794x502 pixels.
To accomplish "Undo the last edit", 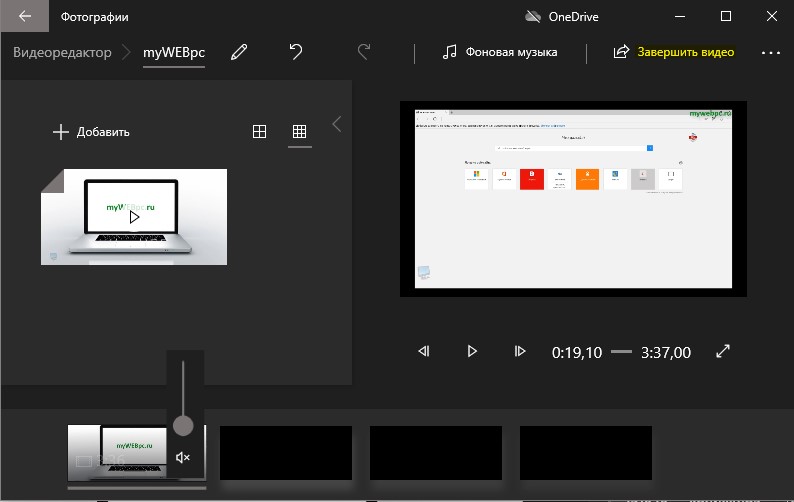I will pyautogui.click(x=296, y=52).
